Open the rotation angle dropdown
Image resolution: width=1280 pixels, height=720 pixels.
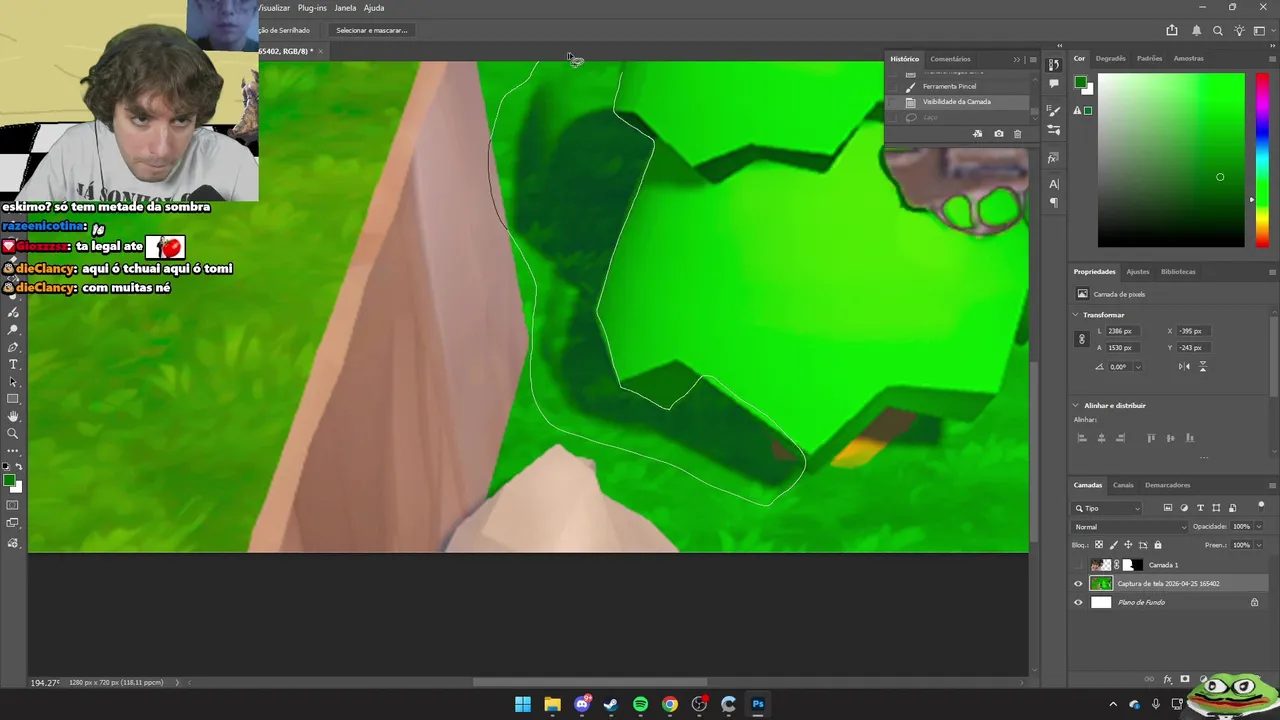1138,367
